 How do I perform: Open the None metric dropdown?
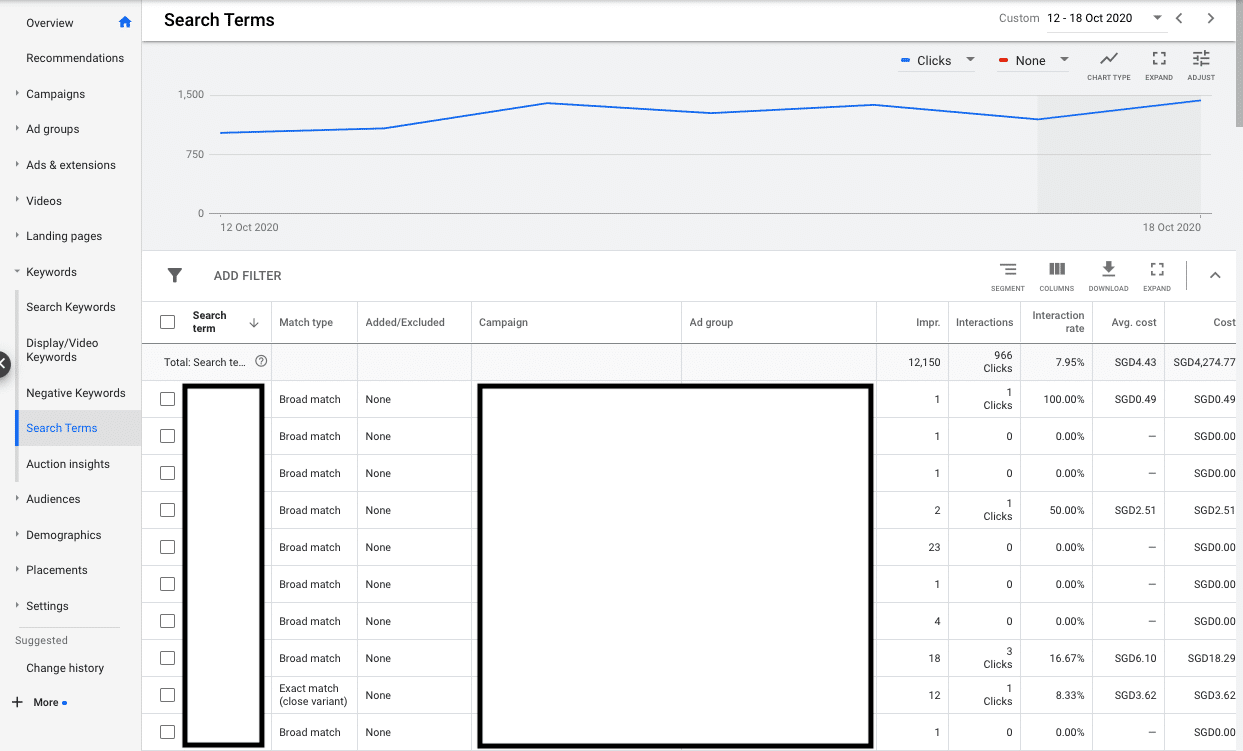(x=1034, y=60)
